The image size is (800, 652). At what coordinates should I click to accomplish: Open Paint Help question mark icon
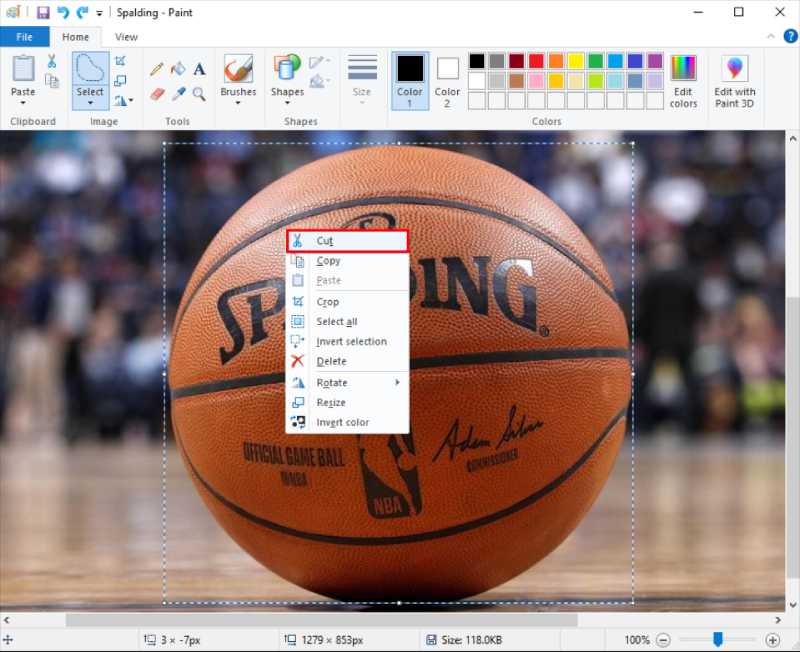click(x=790, y=36)
